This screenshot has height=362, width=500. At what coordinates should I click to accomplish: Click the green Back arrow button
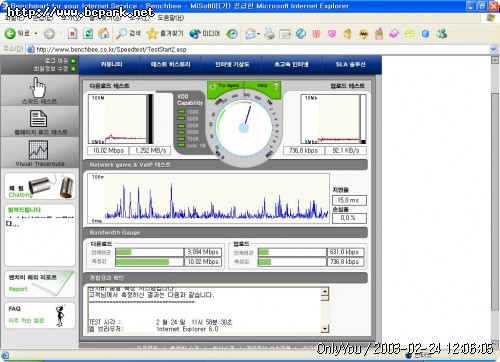coord(10,33)
